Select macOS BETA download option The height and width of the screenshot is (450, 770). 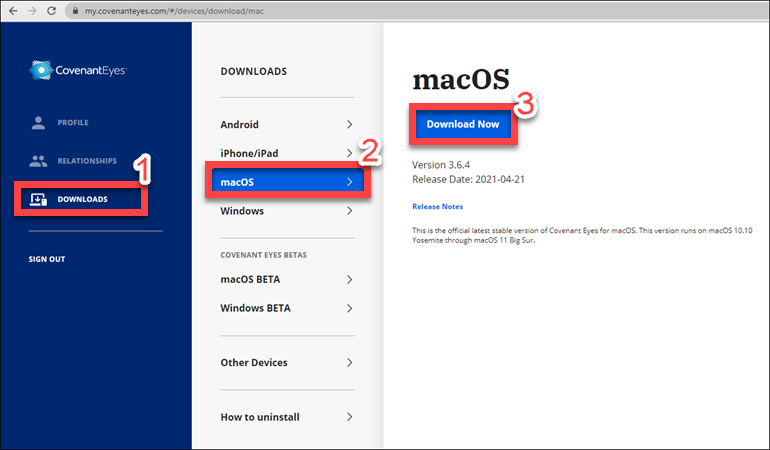[x=287, y=279]
